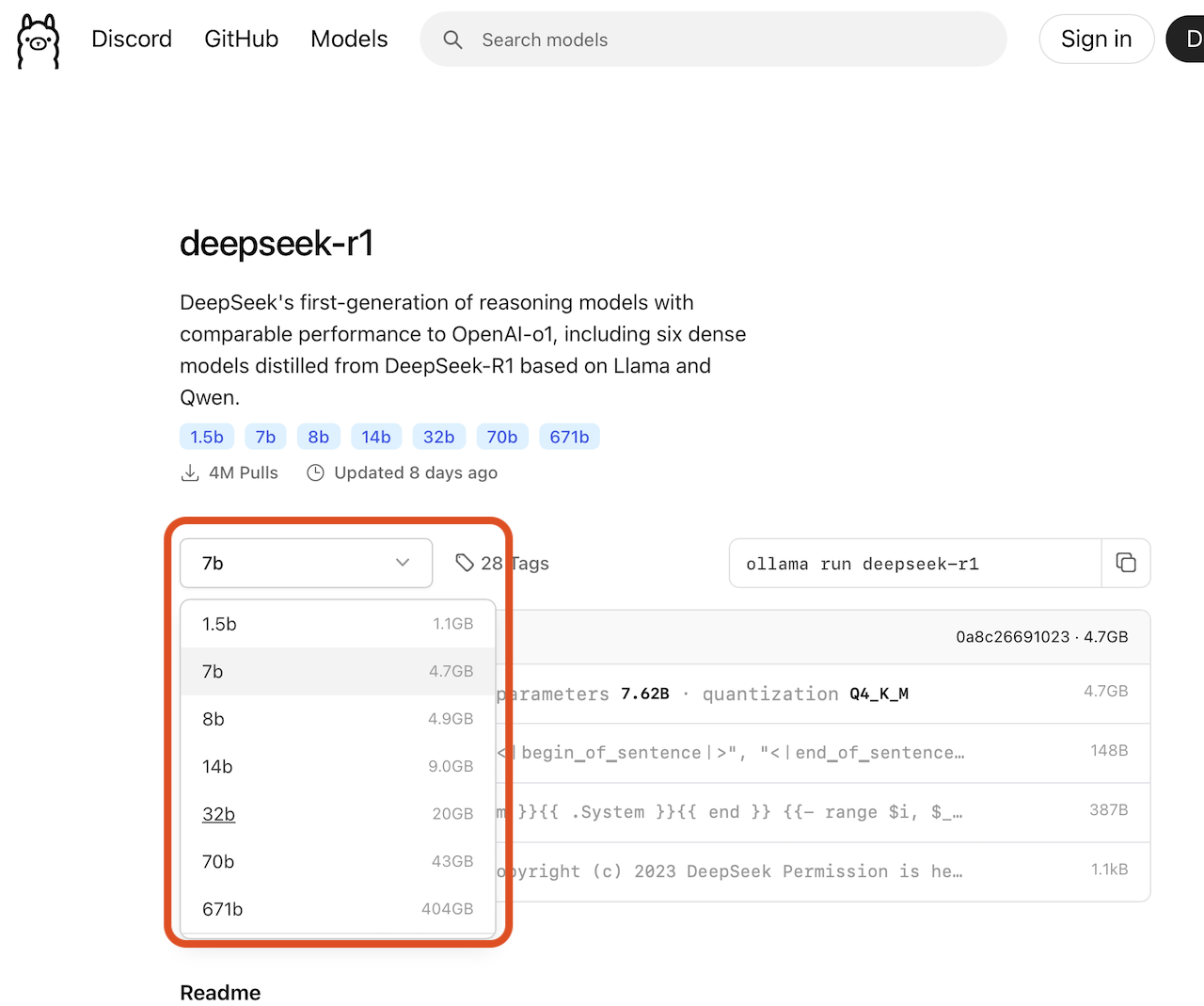Click the clock icon by Updated 8 days ago
Screen dimensions: 1204x1006
316,472
